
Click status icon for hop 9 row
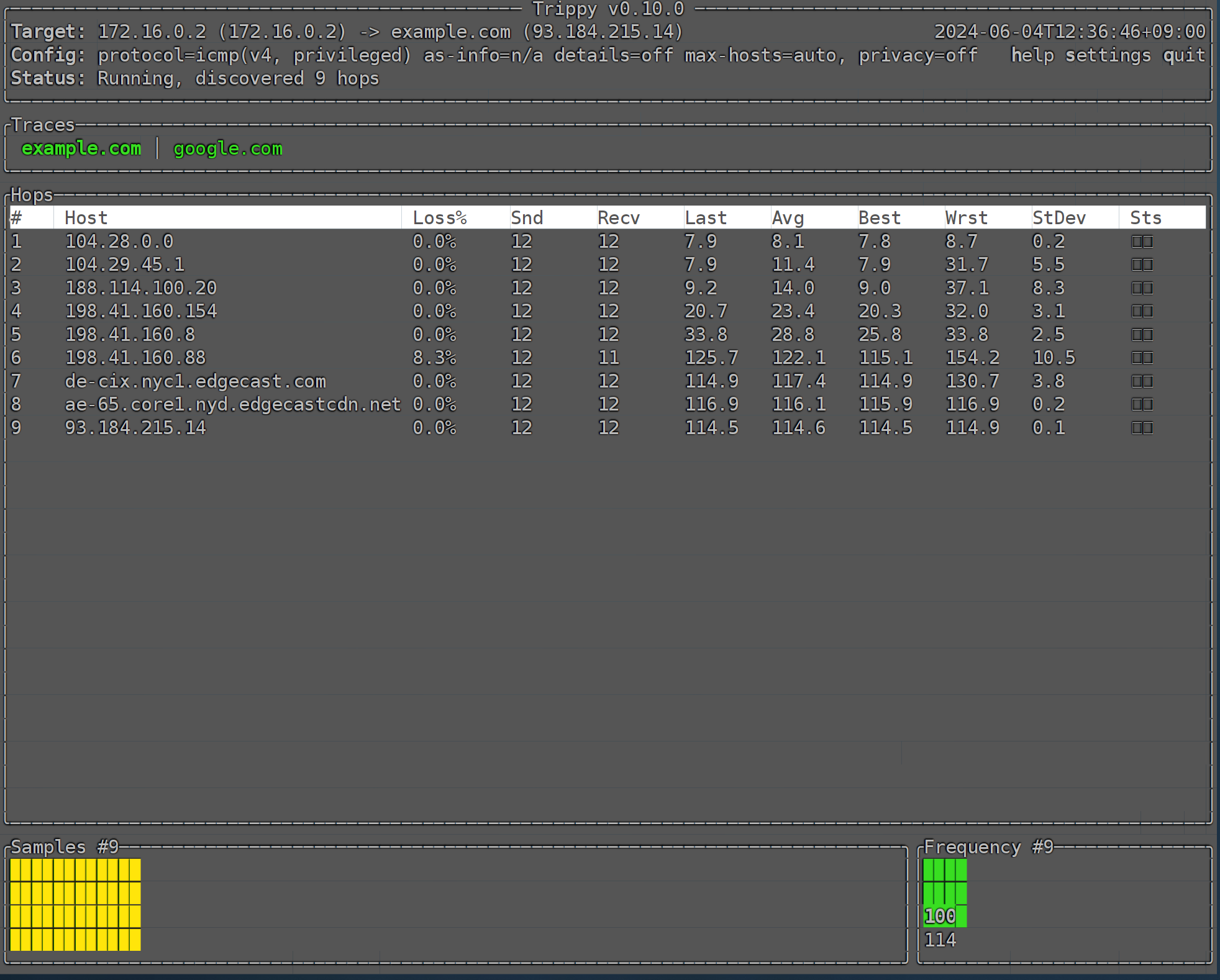click(x=1142, y=428)
